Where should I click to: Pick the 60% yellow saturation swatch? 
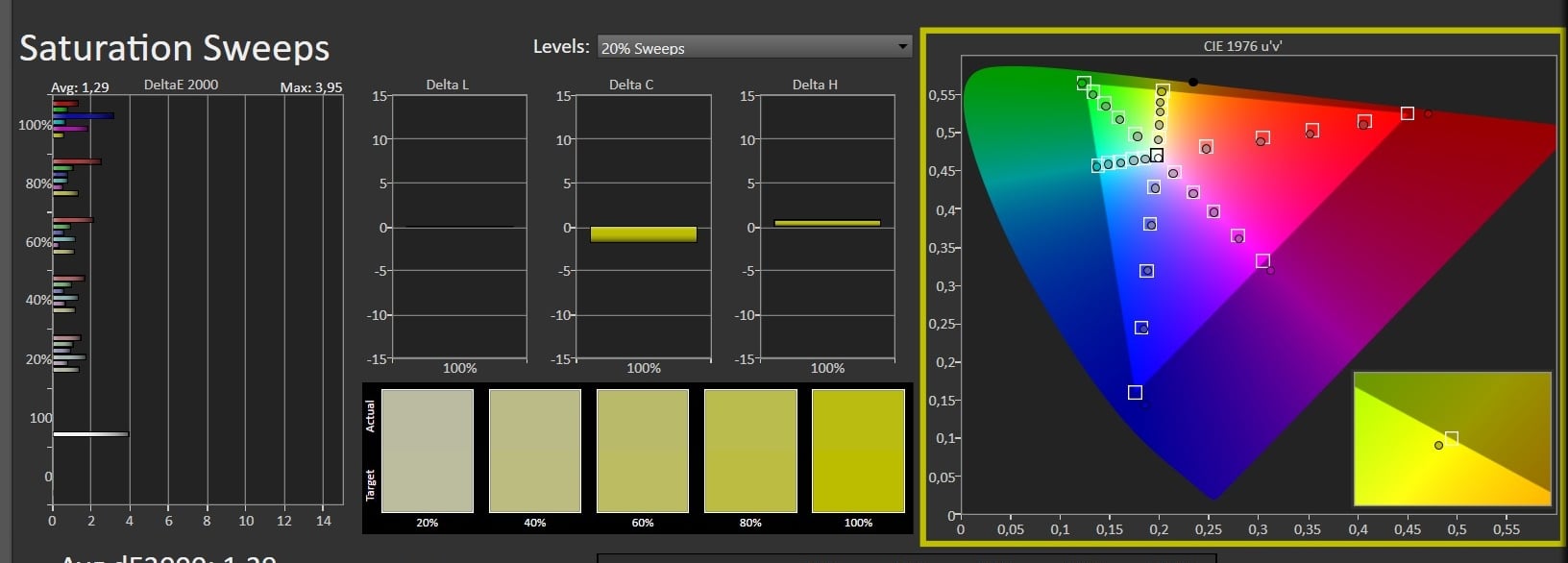643,451
